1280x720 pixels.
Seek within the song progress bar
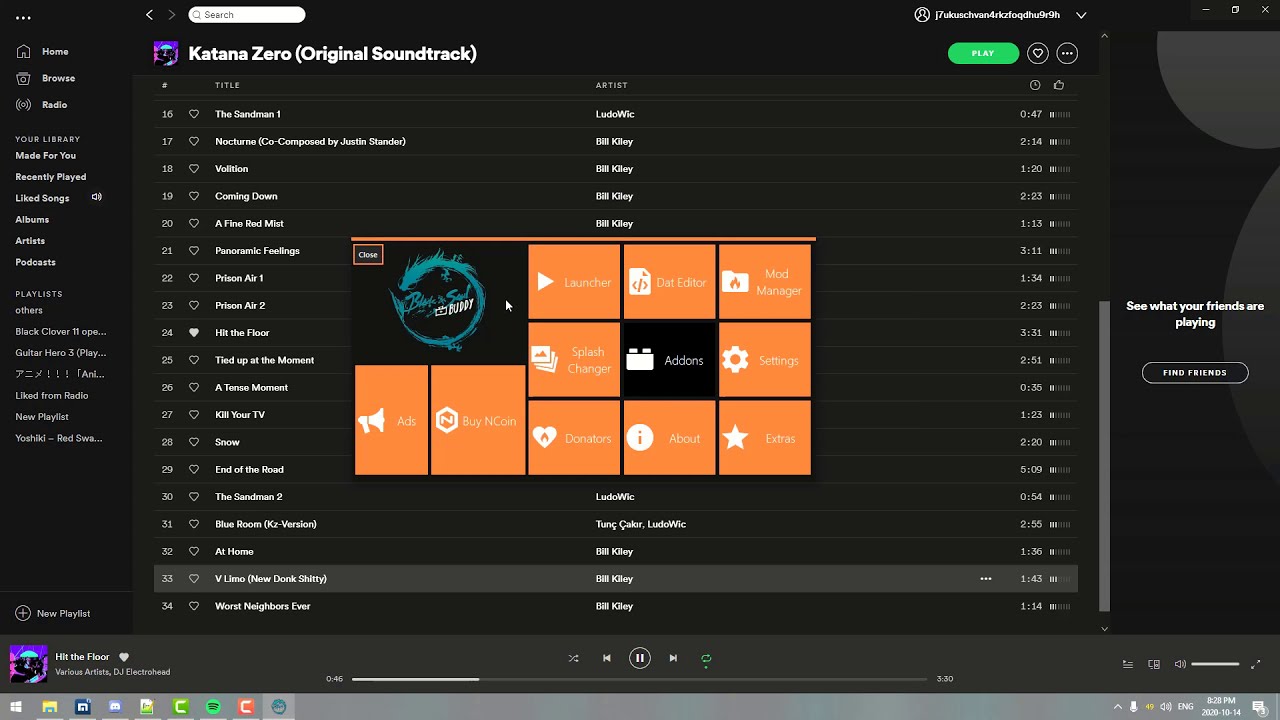(640, 679)
